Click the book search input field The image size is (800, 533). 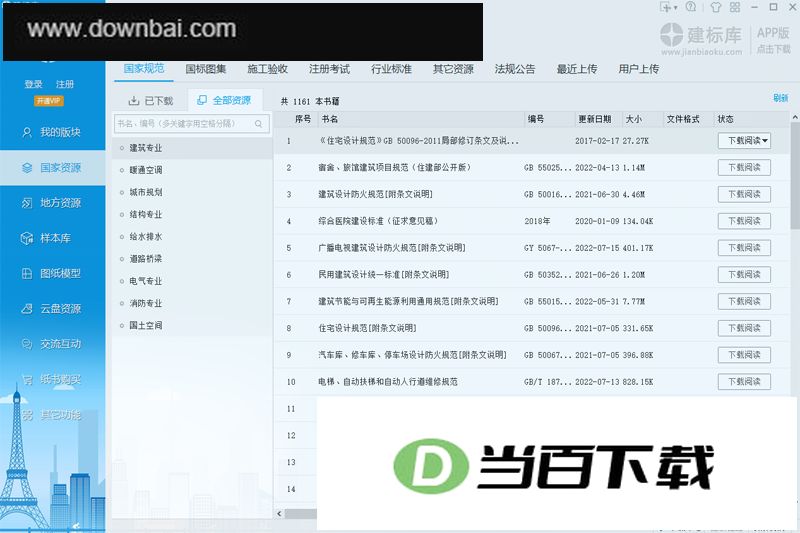click(x=192, y=124)
